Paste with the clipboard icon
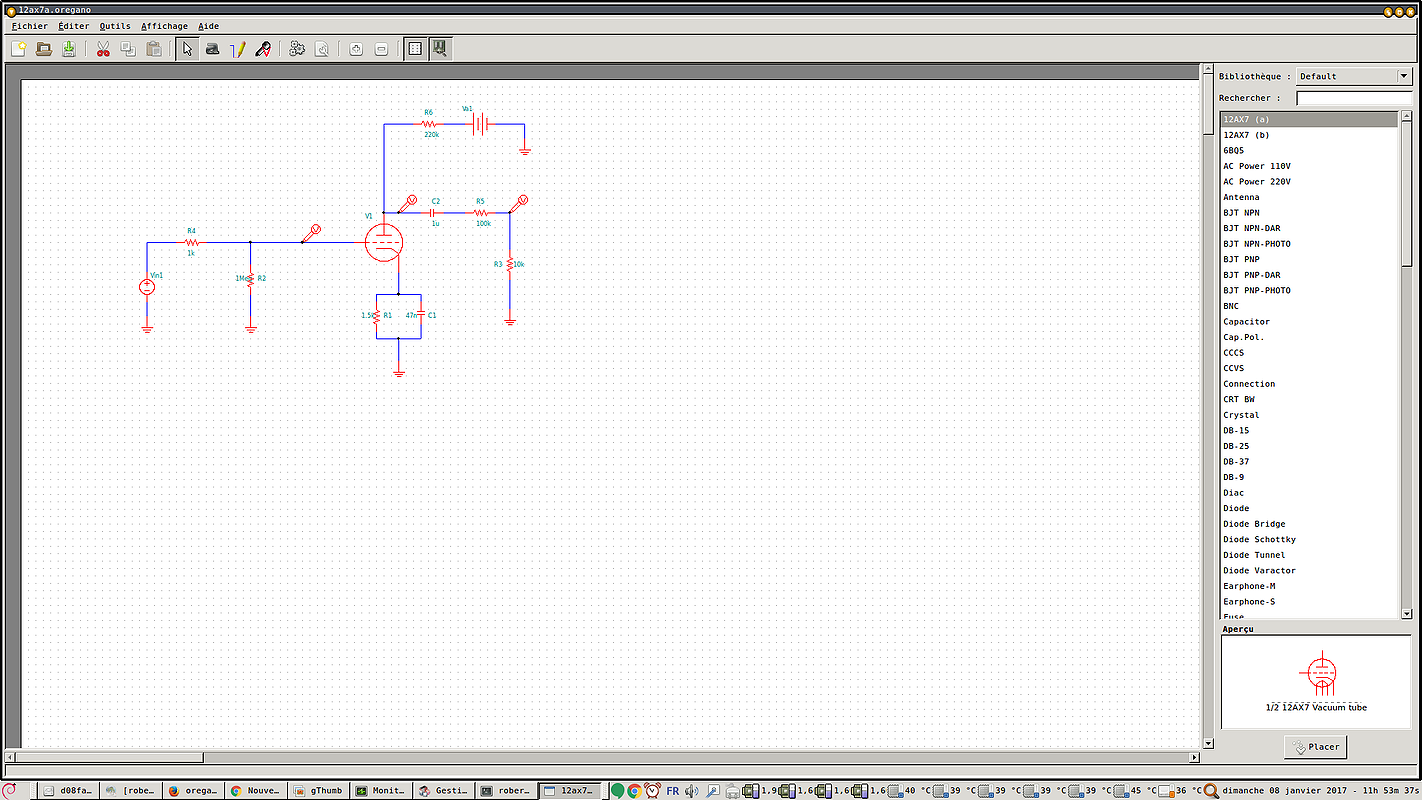The height and width of the screenshot is (800, 1422). (153, 49)
